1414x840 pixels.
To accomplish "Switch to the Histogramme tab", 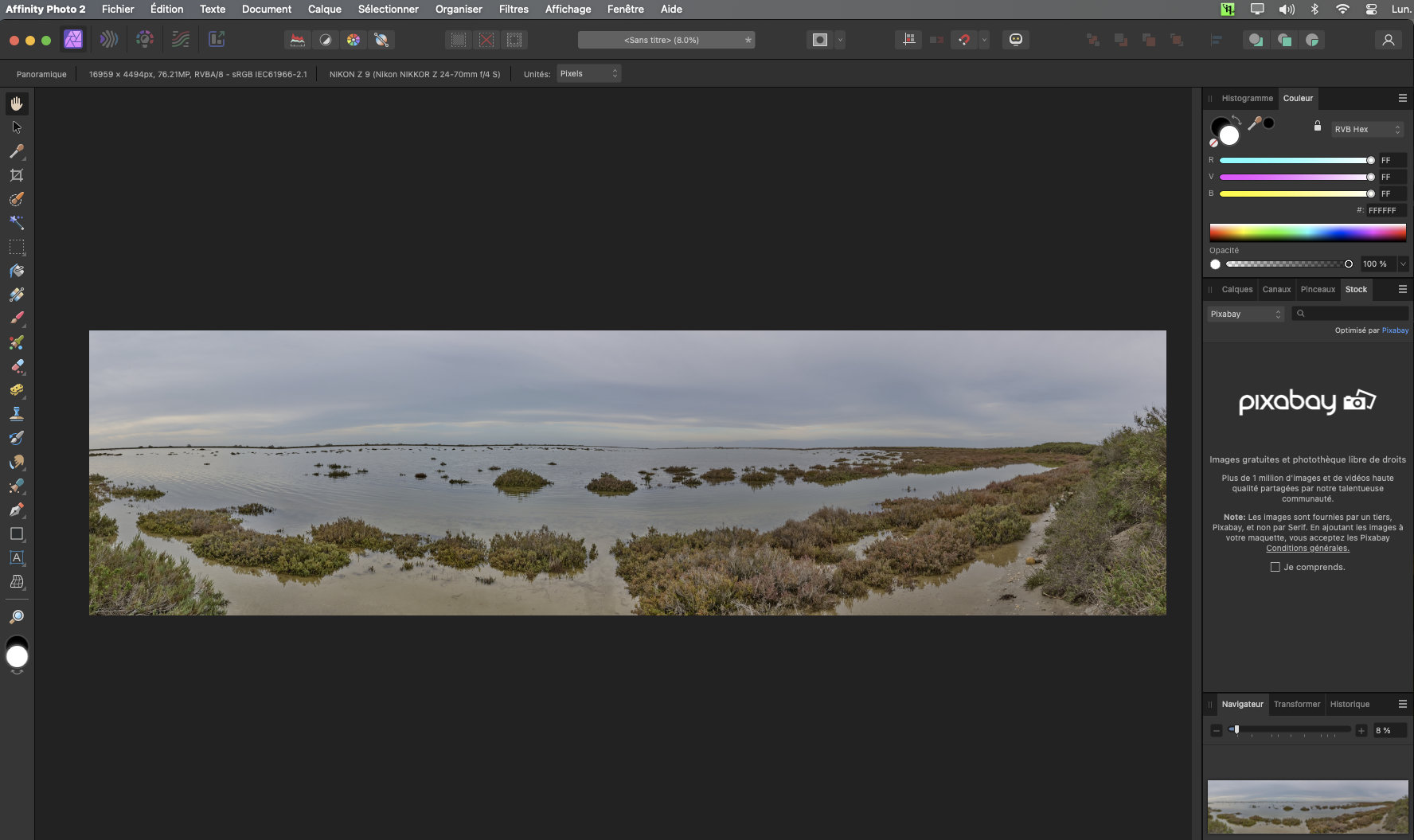I will point(1247,98).
